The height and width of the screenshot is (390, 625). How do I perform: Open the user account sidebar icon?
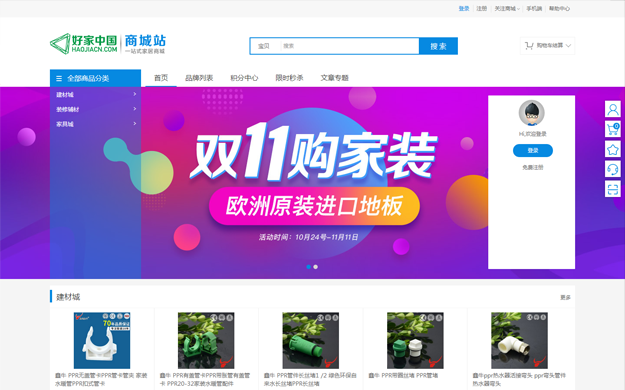(x=613, y=109)
